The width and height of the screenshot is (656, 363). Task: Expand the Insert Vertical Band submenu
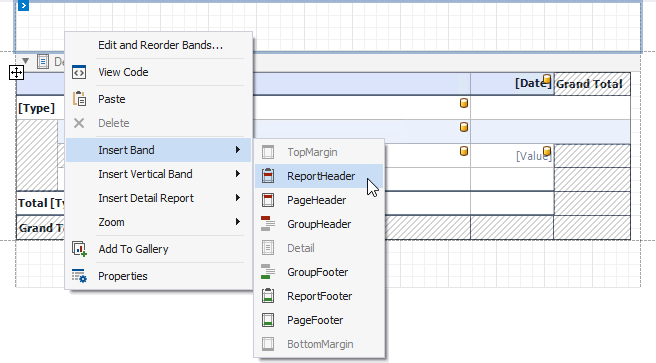coord(238,174)
